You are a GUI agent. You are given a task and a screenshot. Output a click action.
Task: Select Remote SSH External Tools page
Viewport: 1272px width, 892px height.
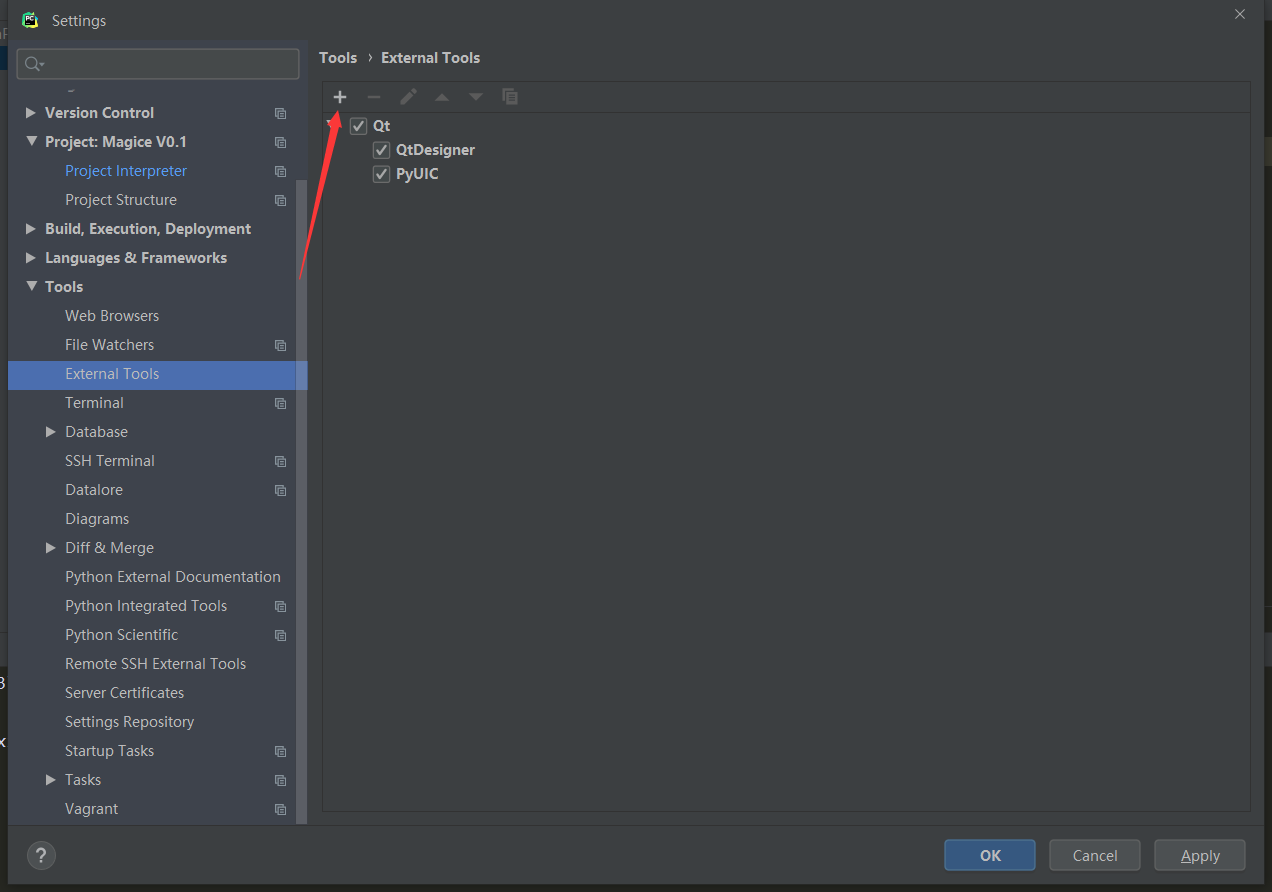[155, 664]
